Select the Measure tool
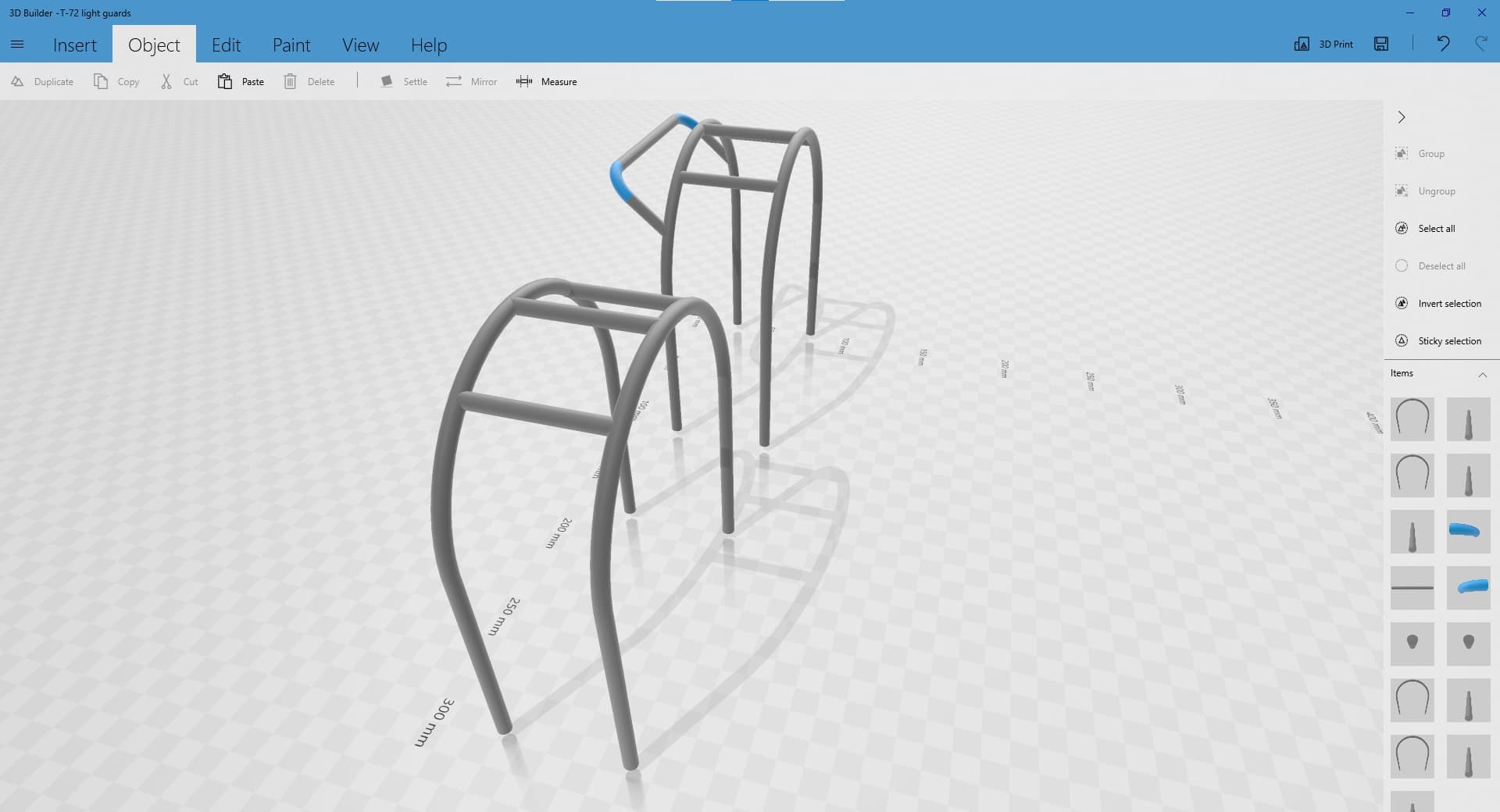Viewport: 1500px width, 812px height. click(547, 81)
